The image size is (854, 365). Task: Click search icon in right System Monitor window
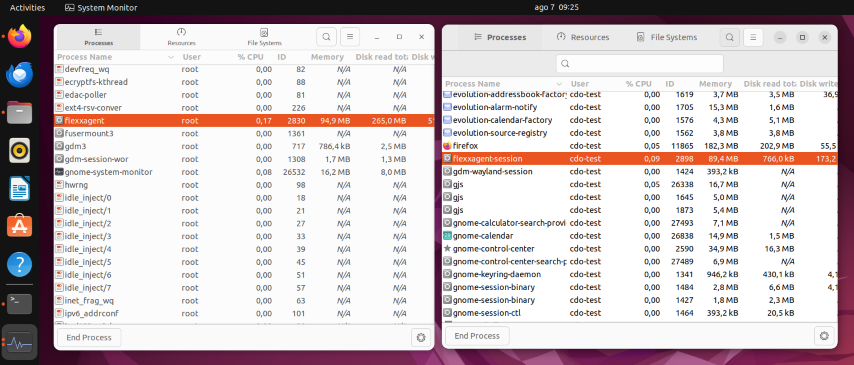[x=729, y=38]
